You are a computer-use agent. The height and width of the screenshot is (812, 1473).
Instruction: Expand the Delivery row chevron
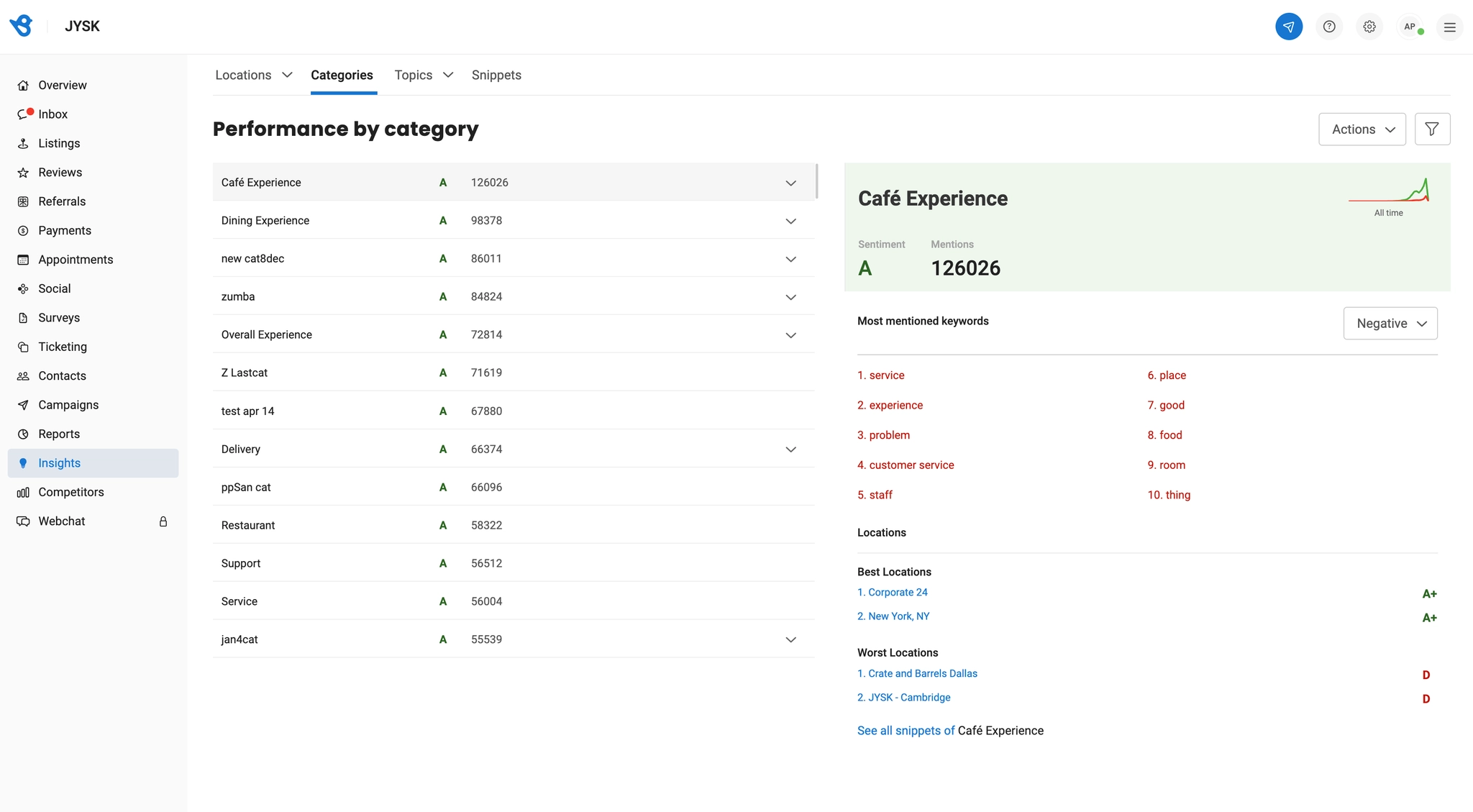790,450
